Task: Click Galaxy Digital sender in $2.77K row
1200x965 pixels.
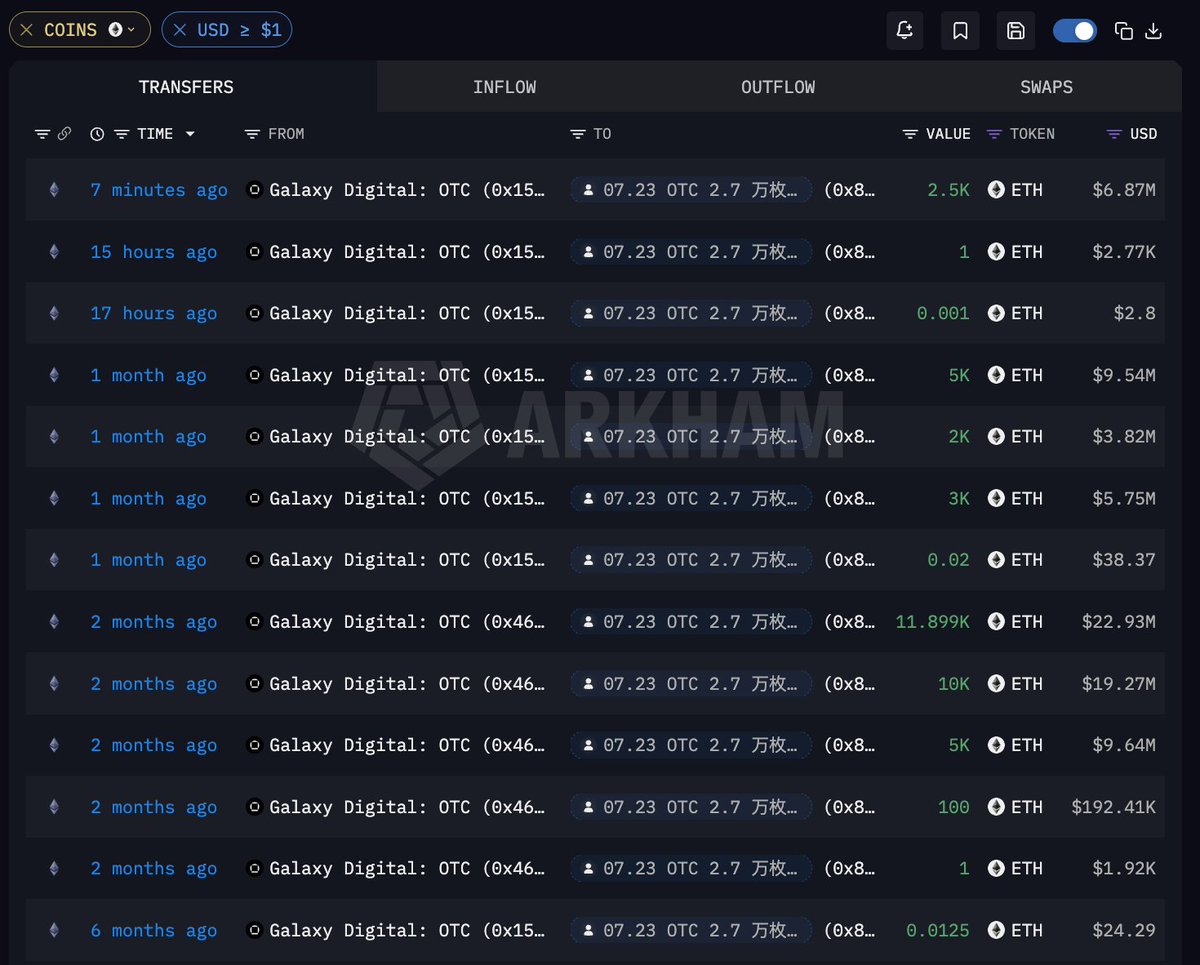Action: click(x=407, y=252)
